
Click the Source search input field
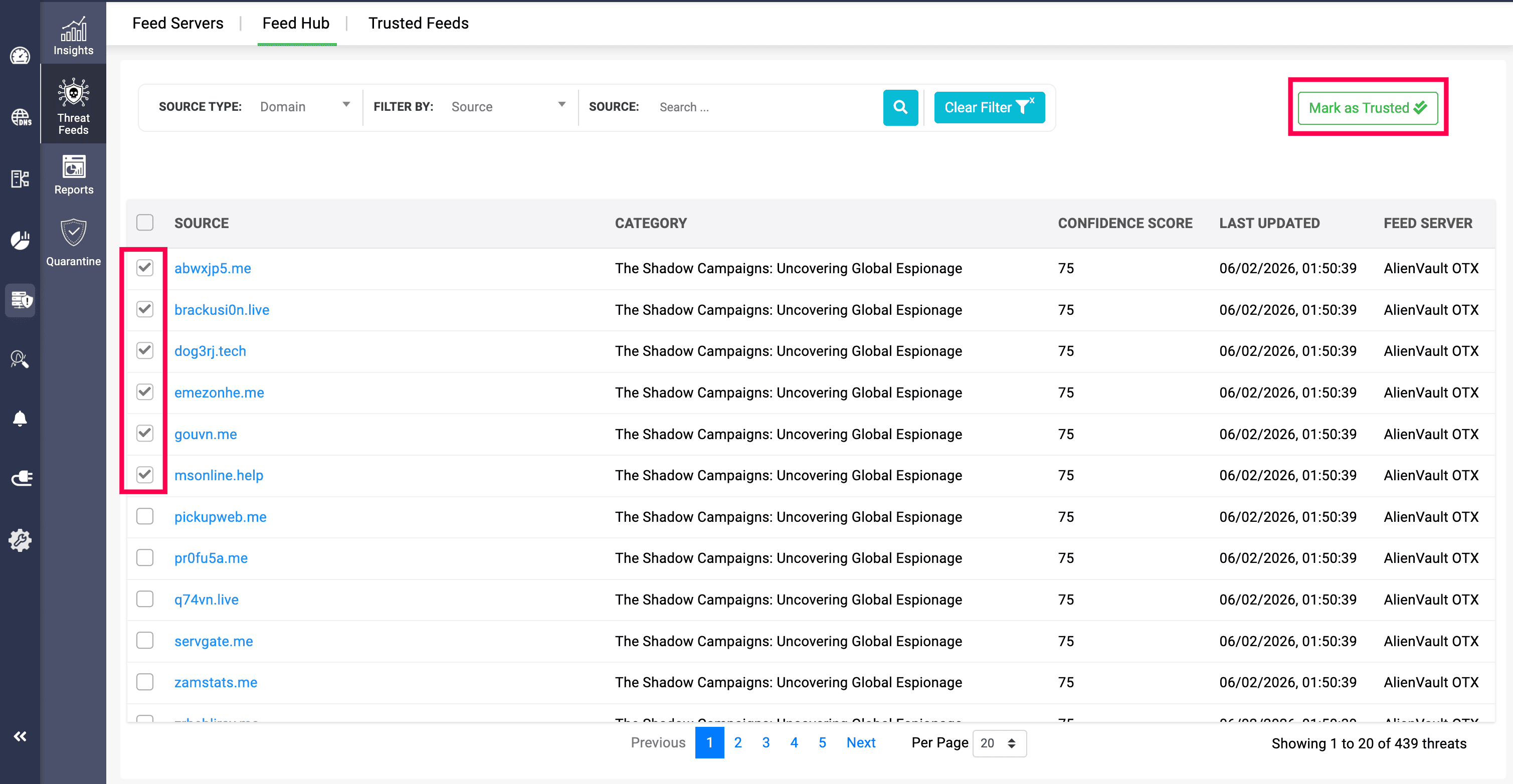click(x=764, y=107)
